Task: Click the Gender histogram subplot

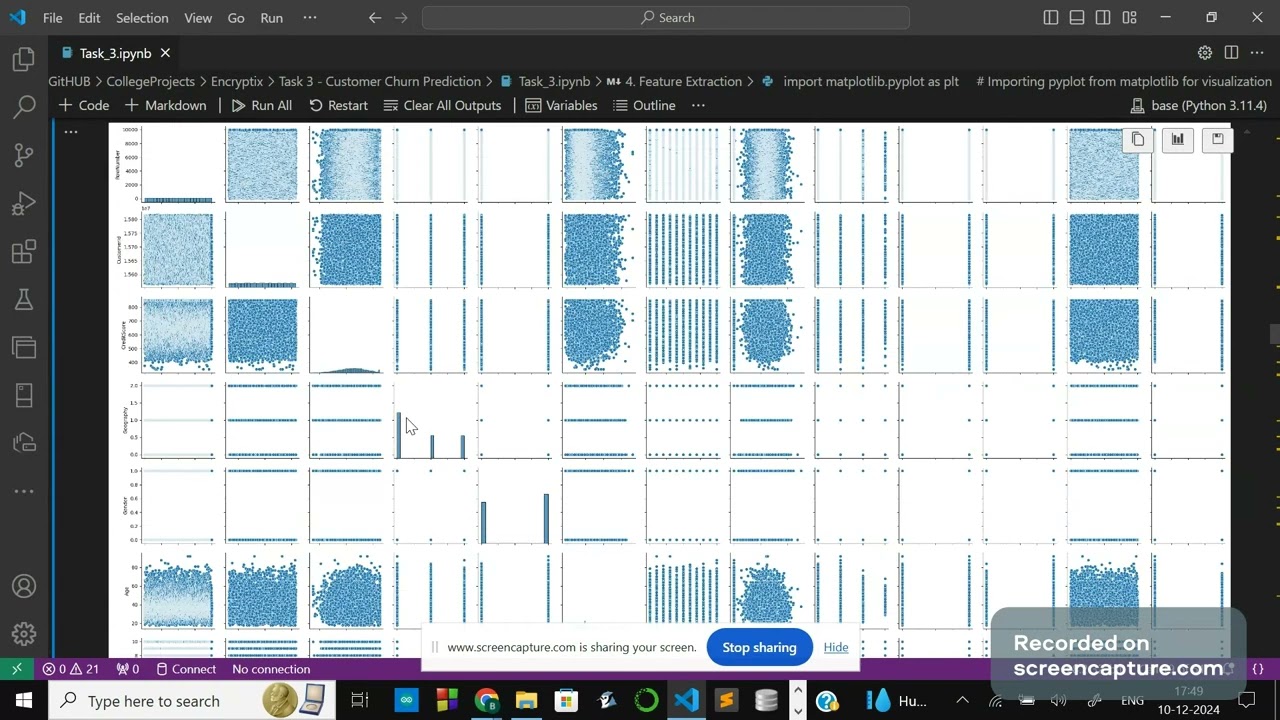Action: pos(515,505)
